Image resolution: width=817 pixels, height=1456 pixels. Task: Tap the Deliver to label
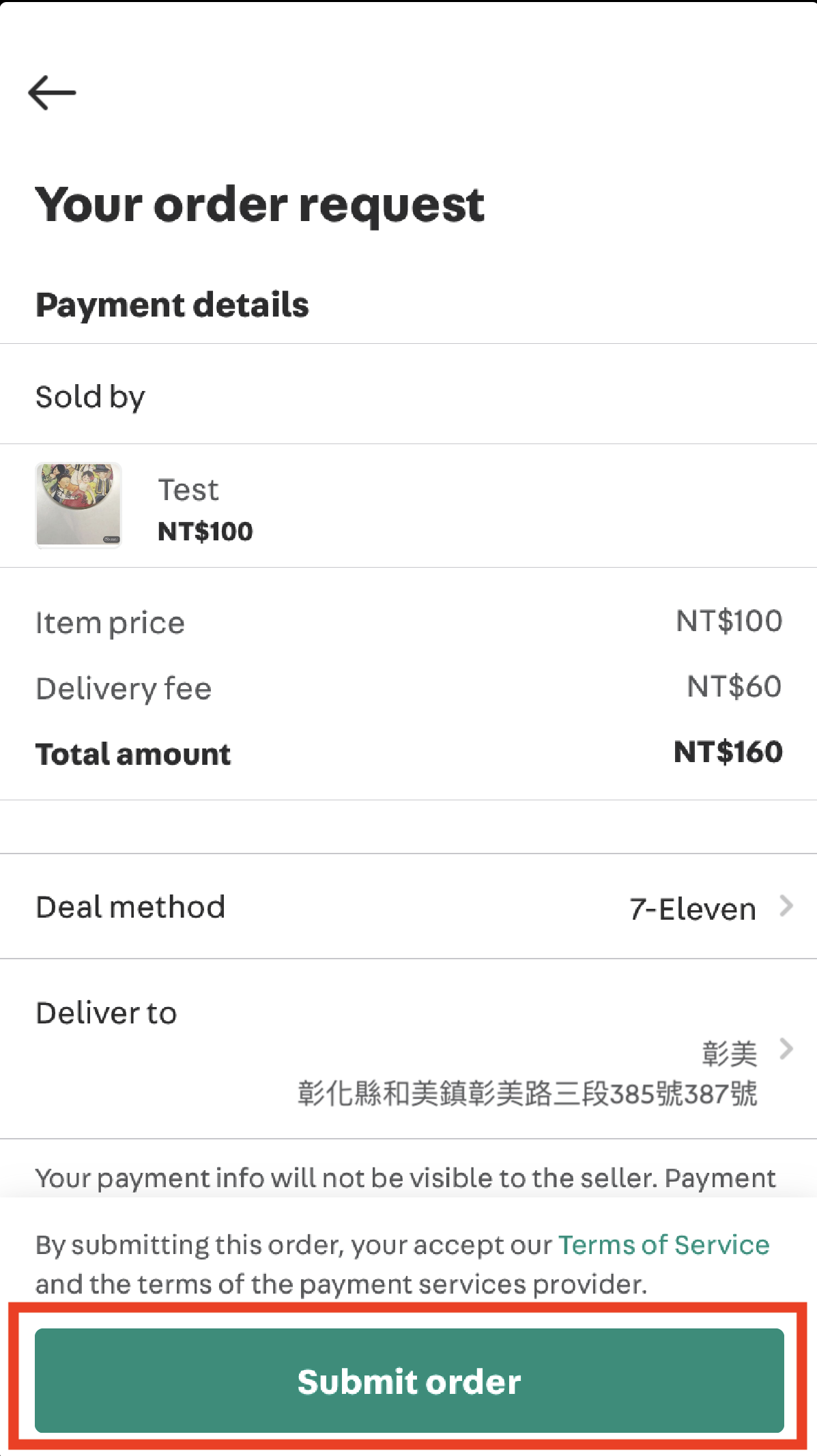click(106, 1013)
